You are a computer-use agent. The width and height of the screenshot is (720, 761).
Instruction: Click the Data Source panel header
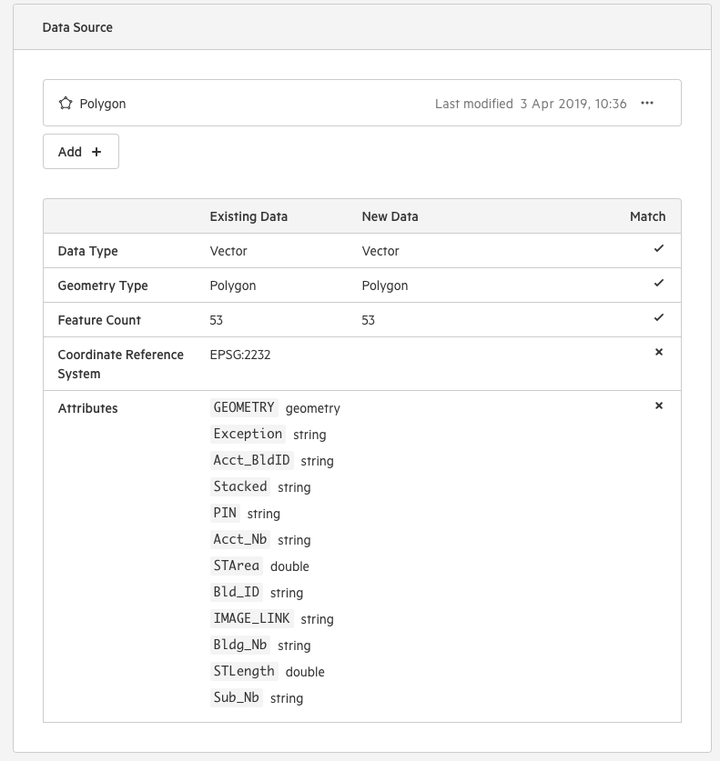point(362,27)
